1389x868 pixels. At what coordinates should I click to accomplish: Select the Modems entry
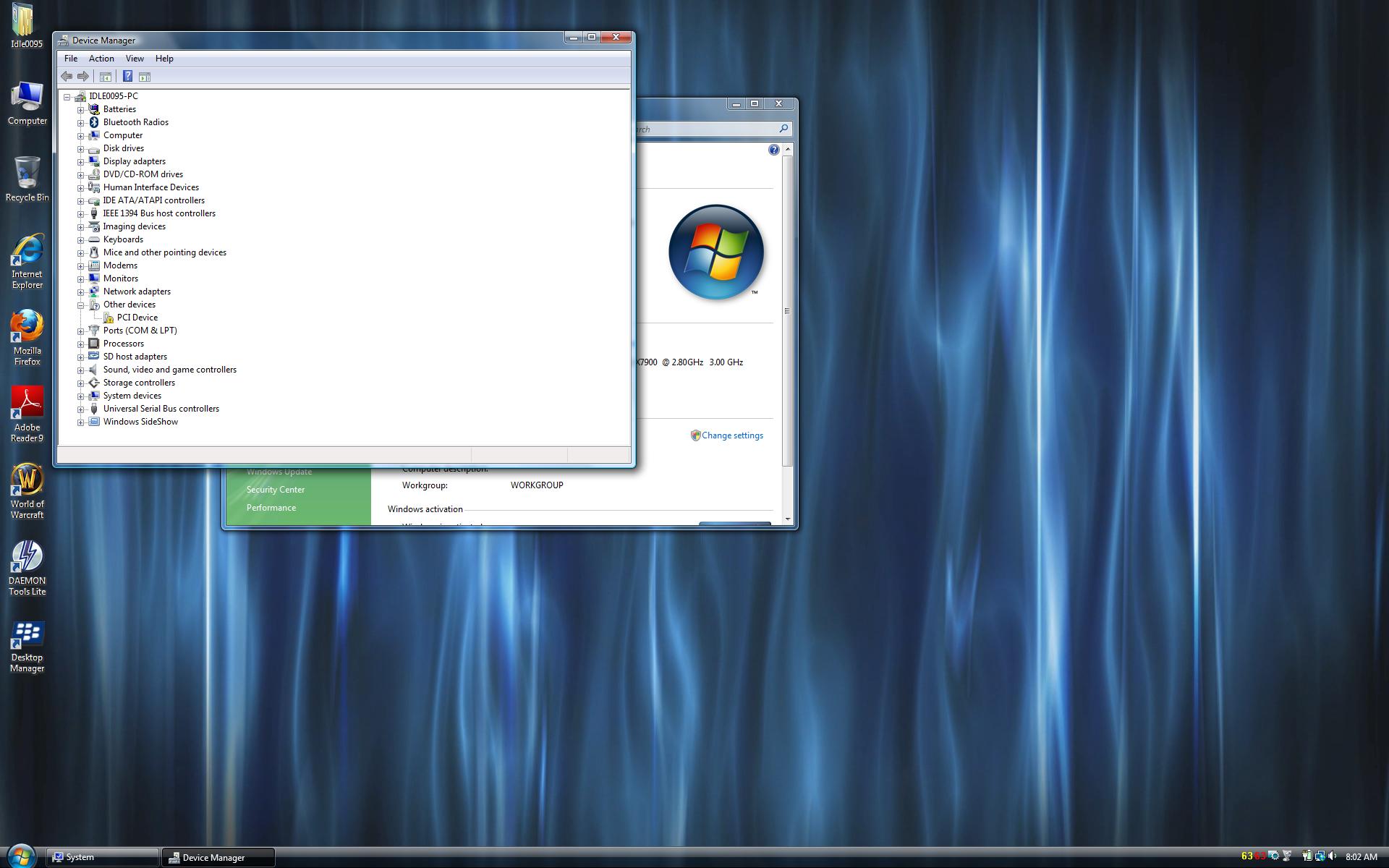click(x=120, y=265)
